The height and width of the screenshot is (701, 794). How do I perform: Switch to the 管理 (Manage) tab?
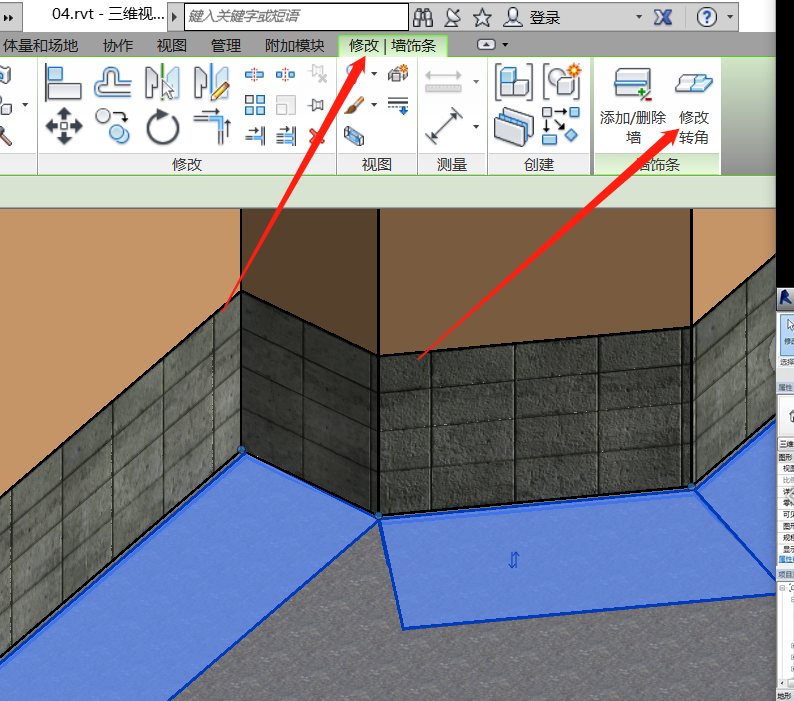coord(226,46)
